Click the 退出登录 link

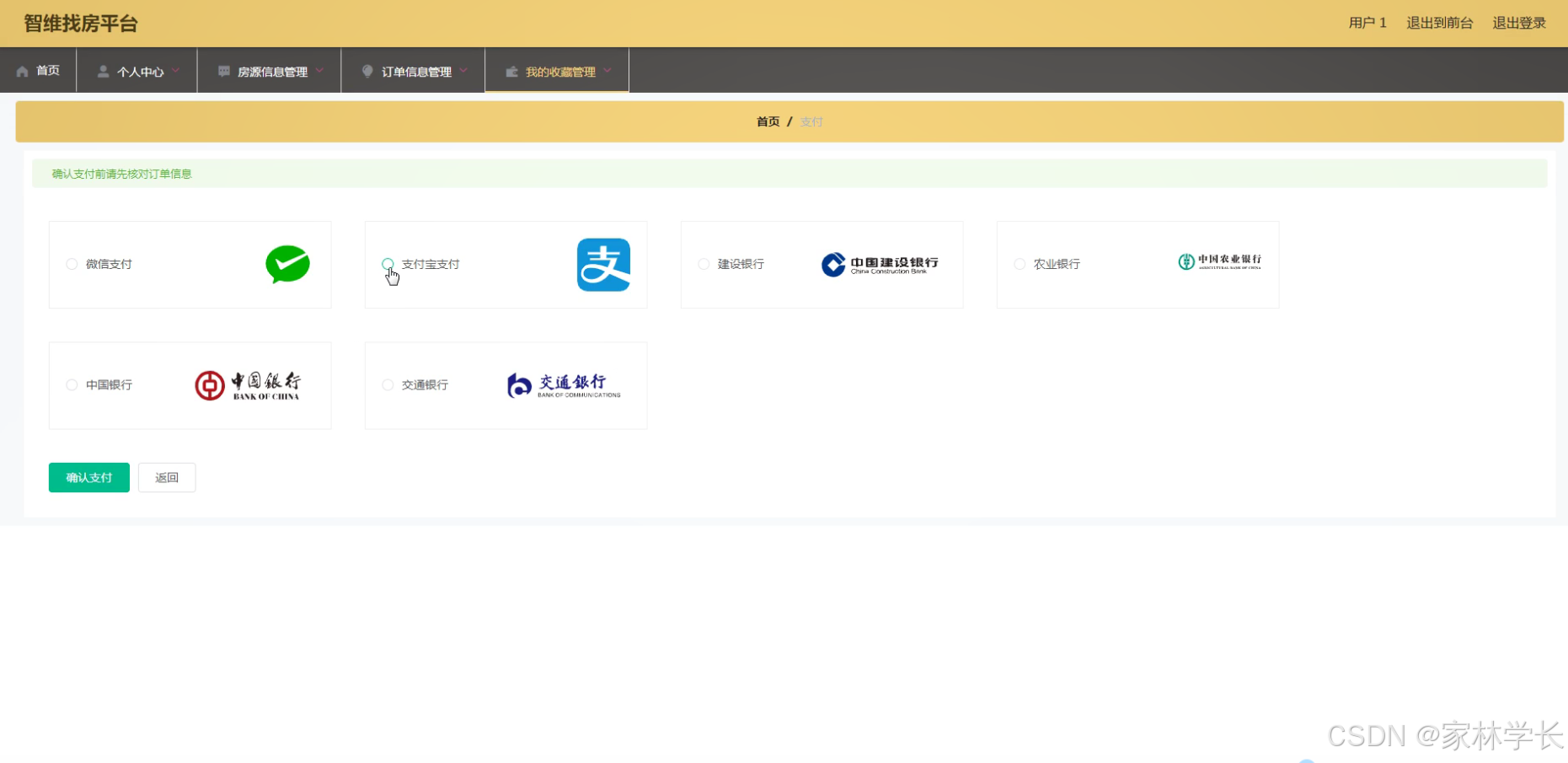pyautogui.click(x=1519, y=23)
